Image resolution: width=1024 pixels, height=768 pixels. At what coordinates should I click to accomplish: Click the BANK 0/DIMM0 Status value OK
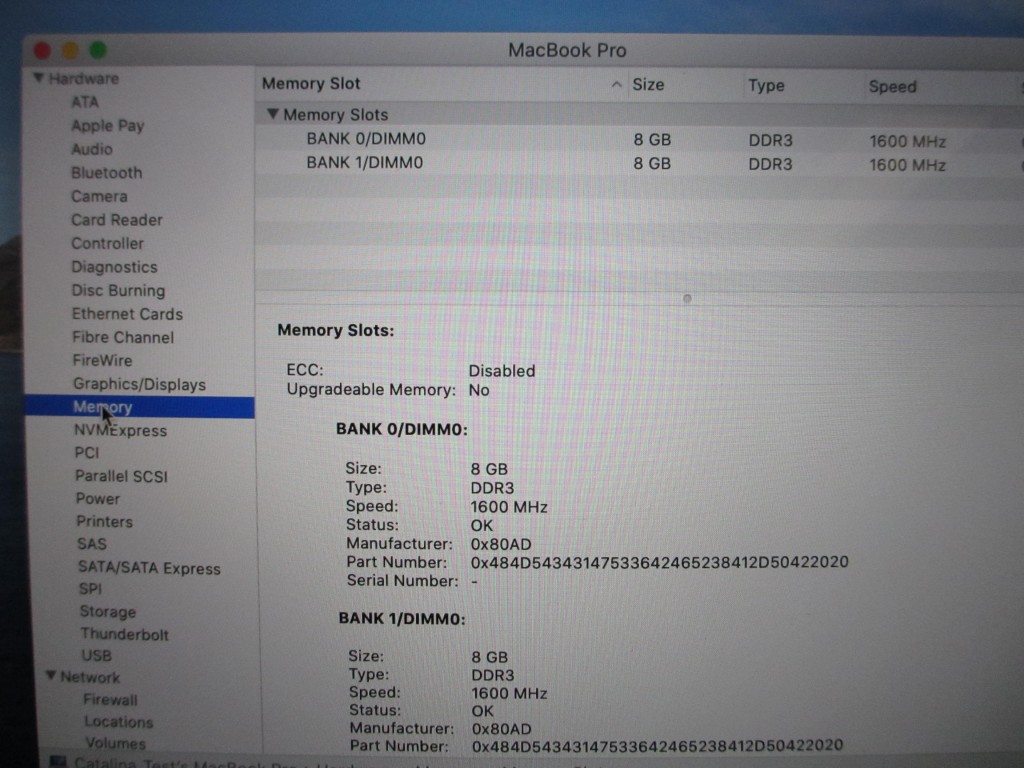tap(481, 525)
